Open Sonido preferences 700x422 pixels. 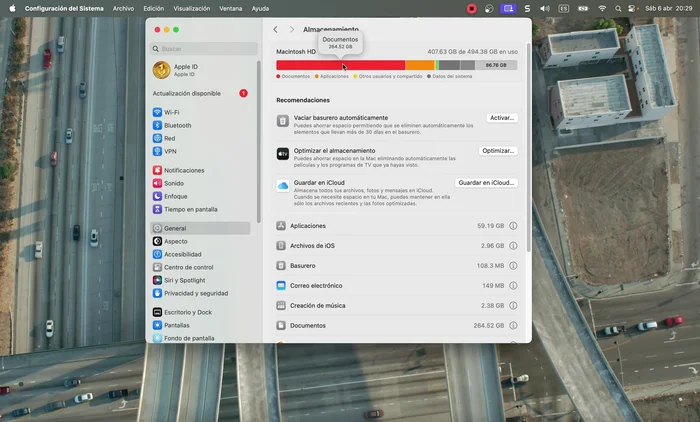(x=173, y=184)
